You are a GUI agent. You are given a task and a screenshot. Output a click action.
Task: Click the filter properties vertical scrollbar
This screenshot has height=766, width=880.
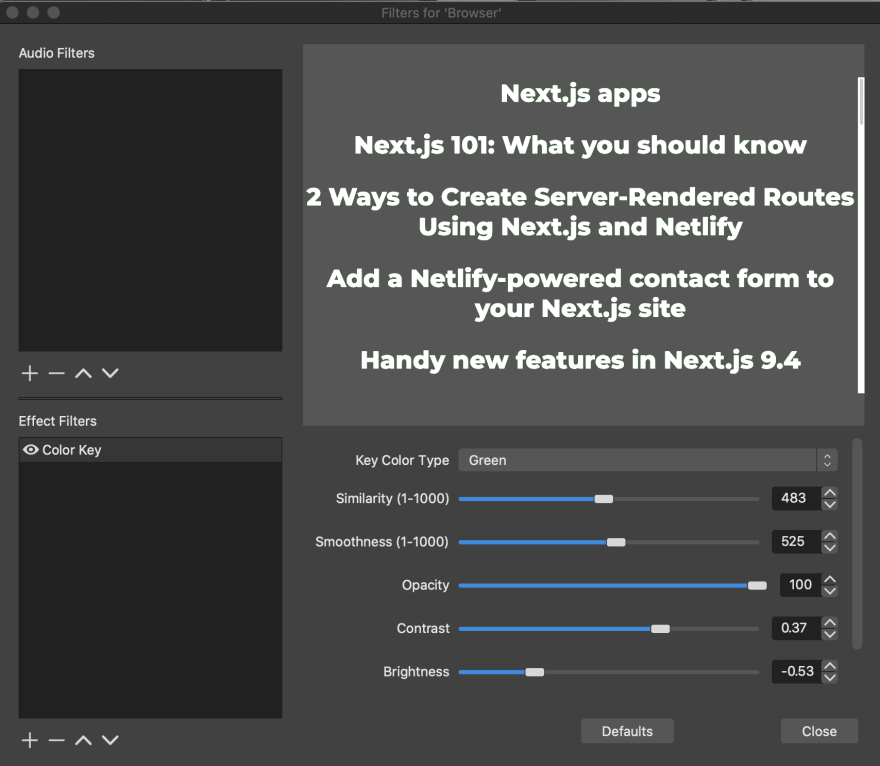(856, 544)
